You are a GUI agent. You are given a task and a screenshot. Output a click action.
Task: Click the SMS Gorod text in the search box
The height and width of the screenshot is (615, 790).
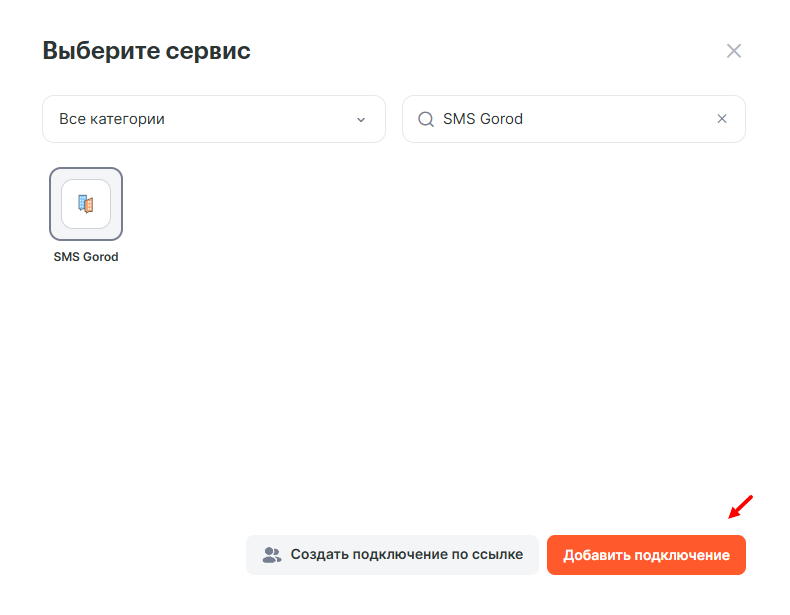click(483, 119)
